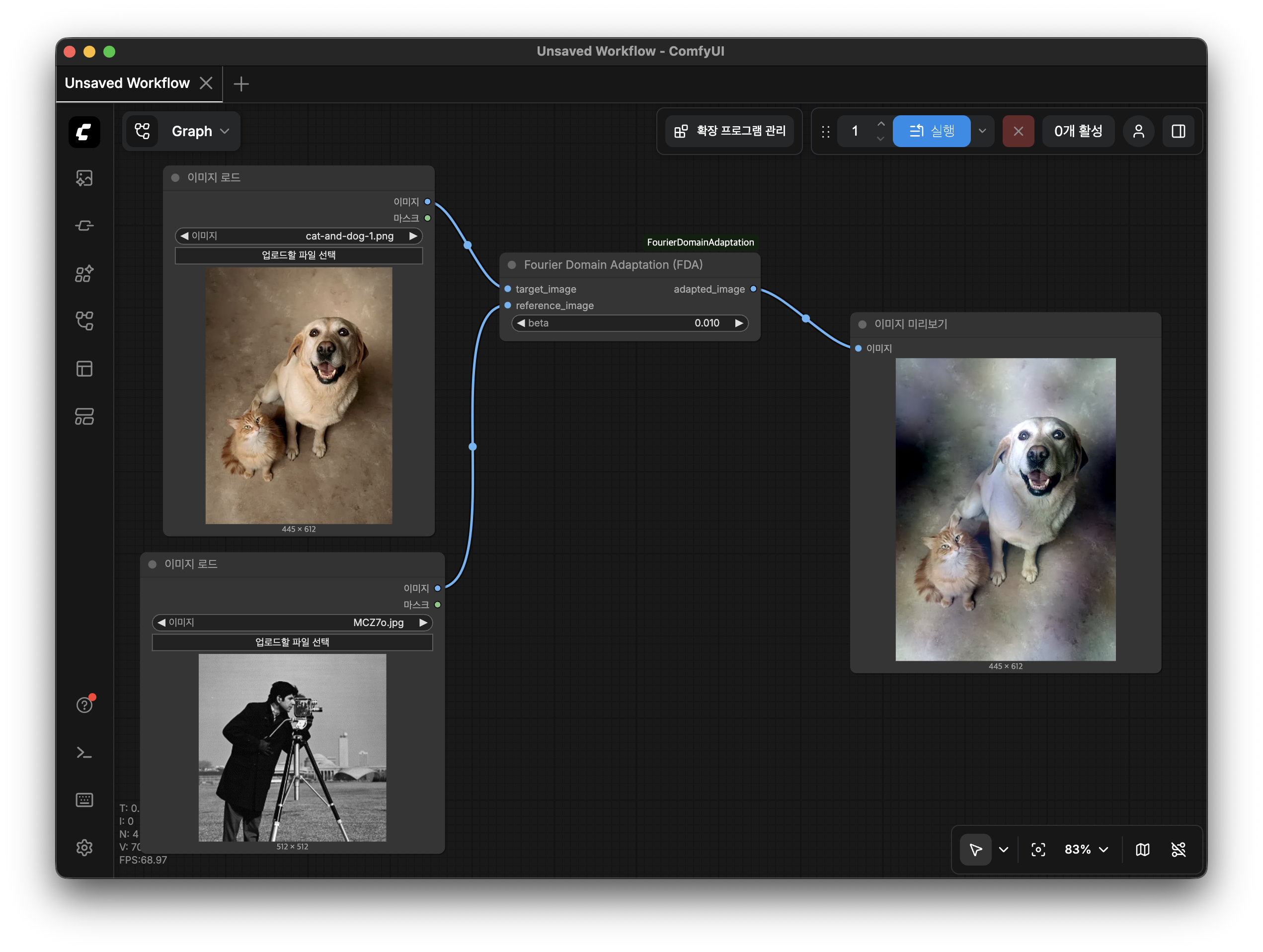Click the cameraman image thumbnail

click(292, 748)
